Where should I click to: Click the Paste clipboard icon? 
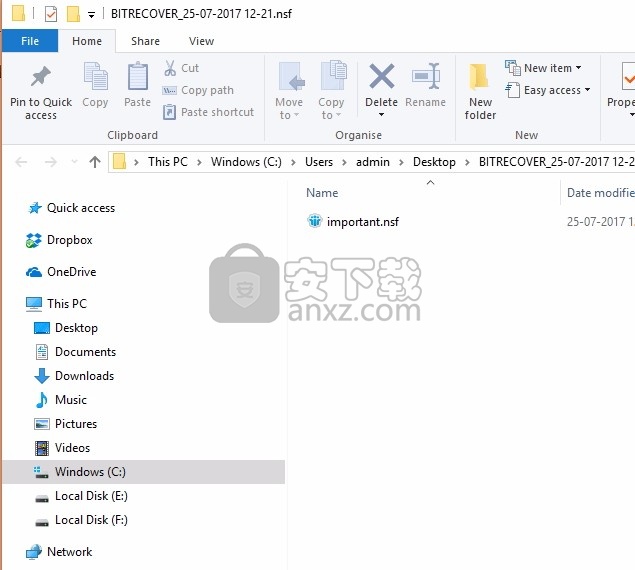138,76
